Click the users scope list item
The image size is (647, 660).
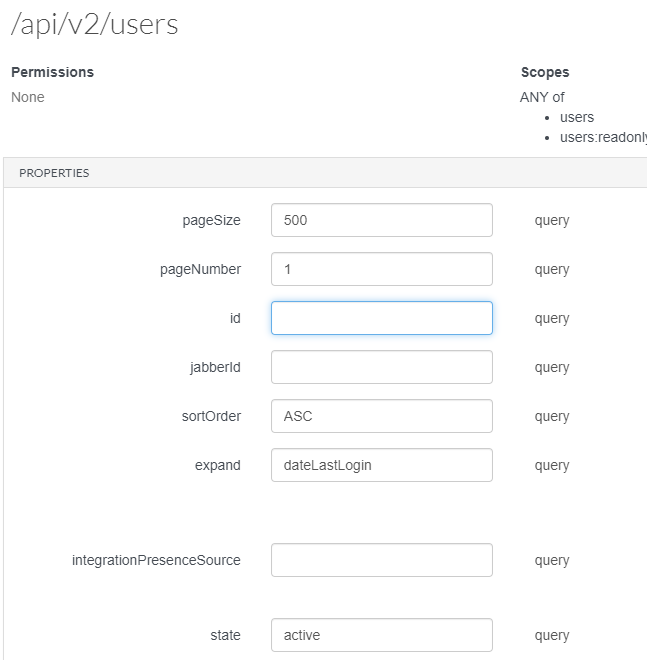tap(577, 117)
